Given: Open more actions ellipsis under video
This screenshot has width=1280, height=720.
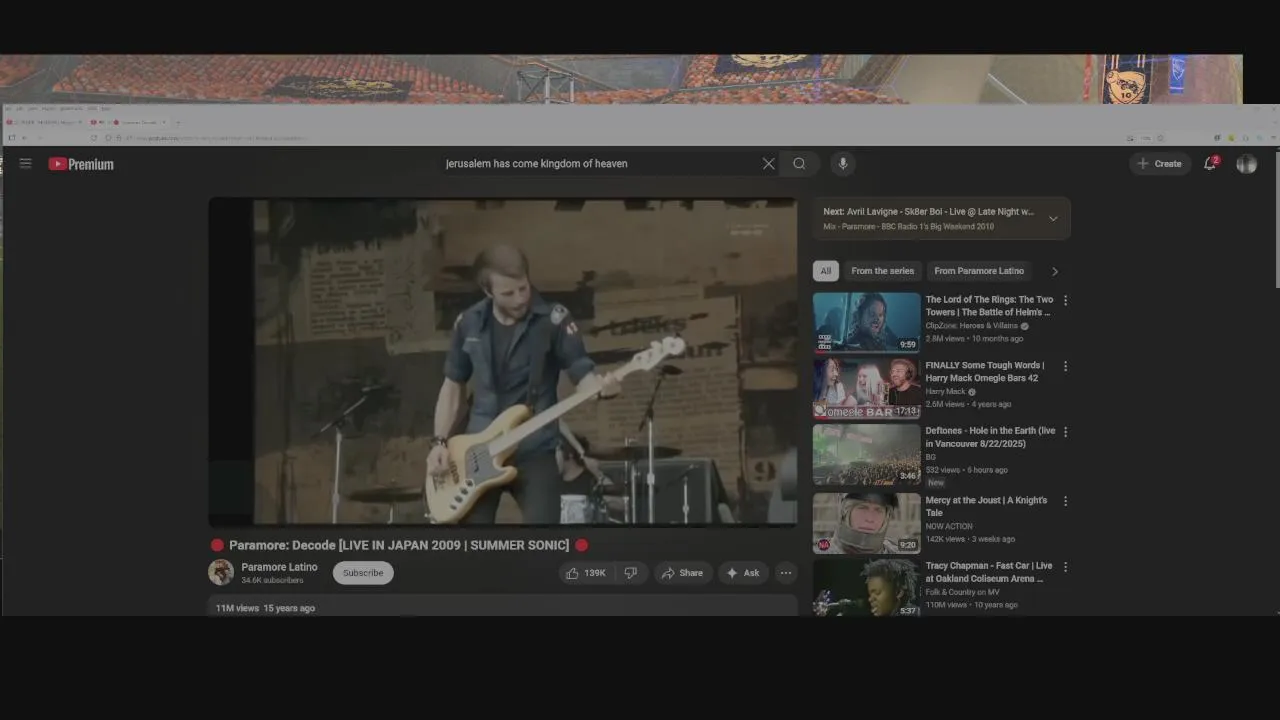Looking at the screenshot, I should pos(786,573).
